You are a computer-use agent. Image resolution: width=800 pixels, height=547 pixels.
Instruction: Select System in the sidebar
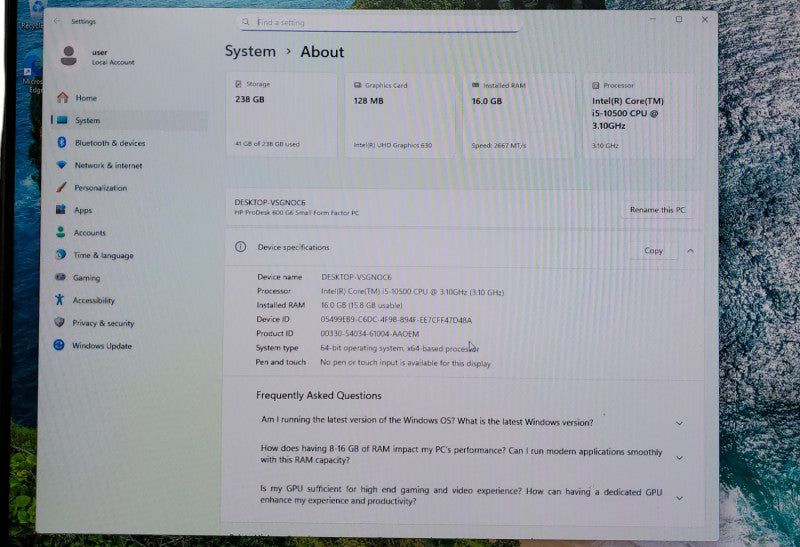pyautogui.click(x=88, y=120)
